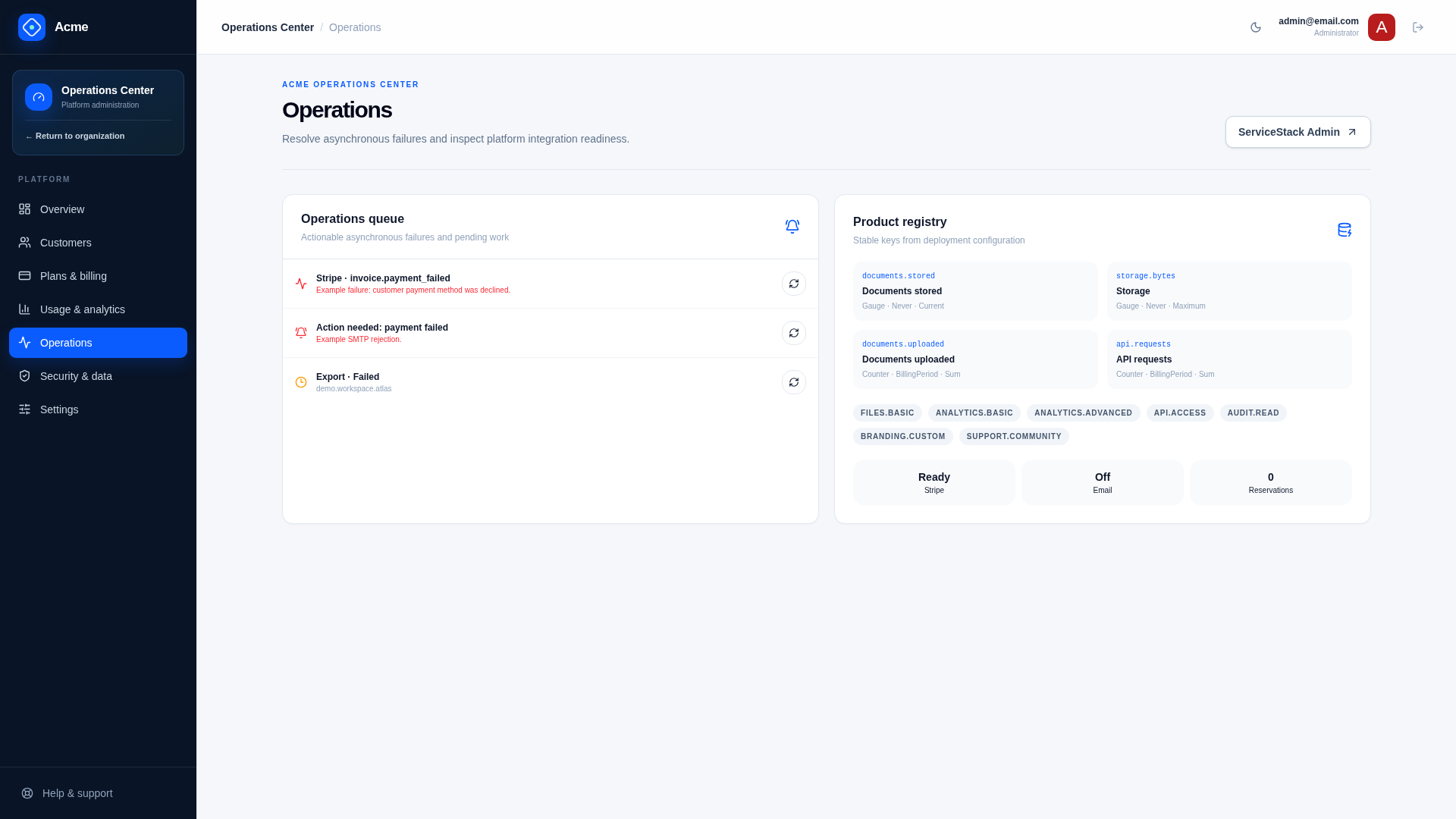
Task: Click the FILES.BASIC tag
Action: coord(887,413)
